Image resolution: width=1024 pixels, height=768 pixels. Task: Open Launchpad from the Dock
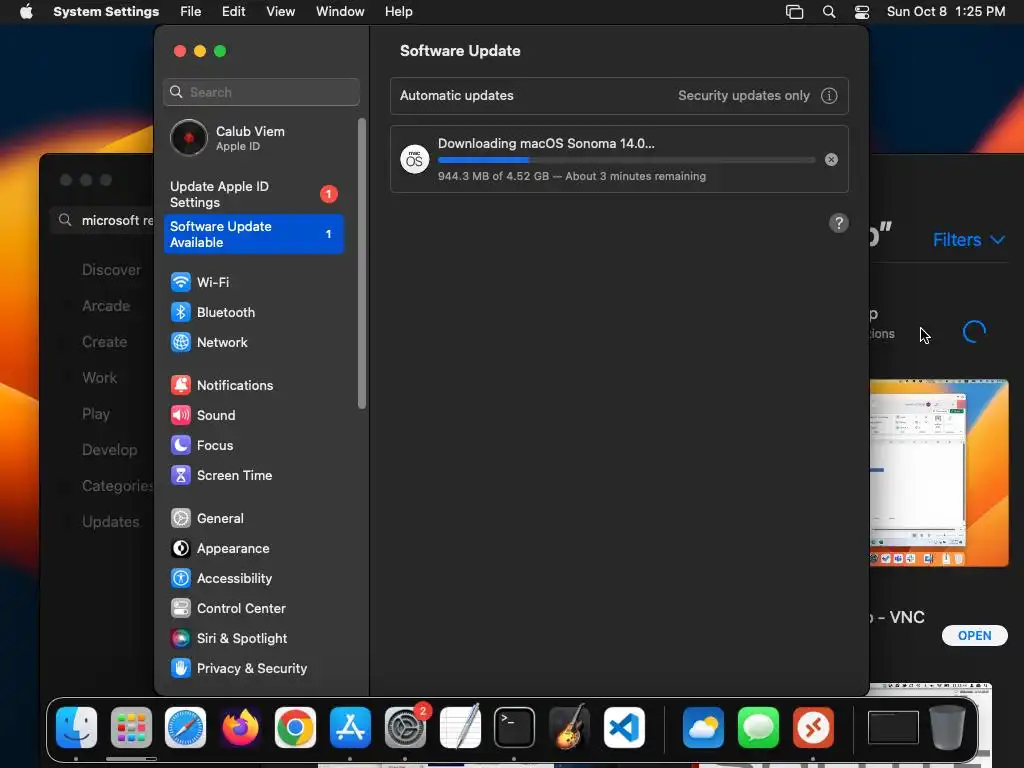point(131,727)
